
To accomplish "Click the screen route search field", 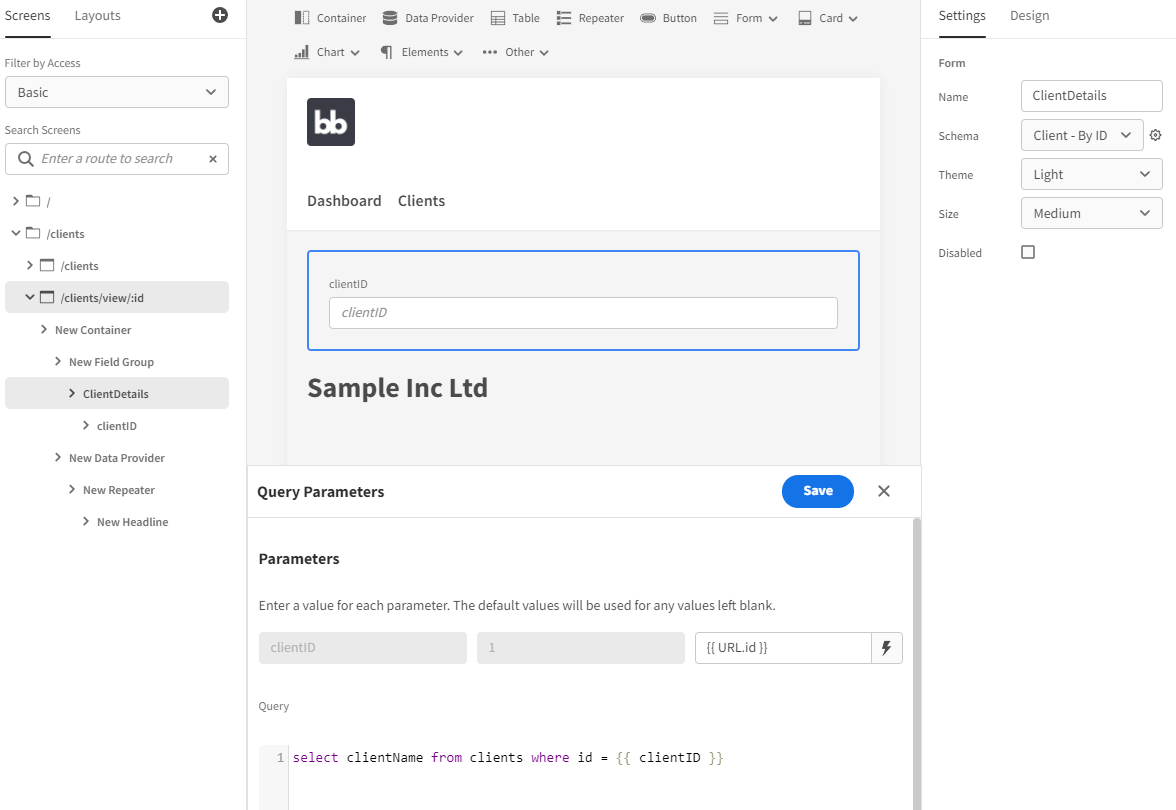I will (117, 159).
